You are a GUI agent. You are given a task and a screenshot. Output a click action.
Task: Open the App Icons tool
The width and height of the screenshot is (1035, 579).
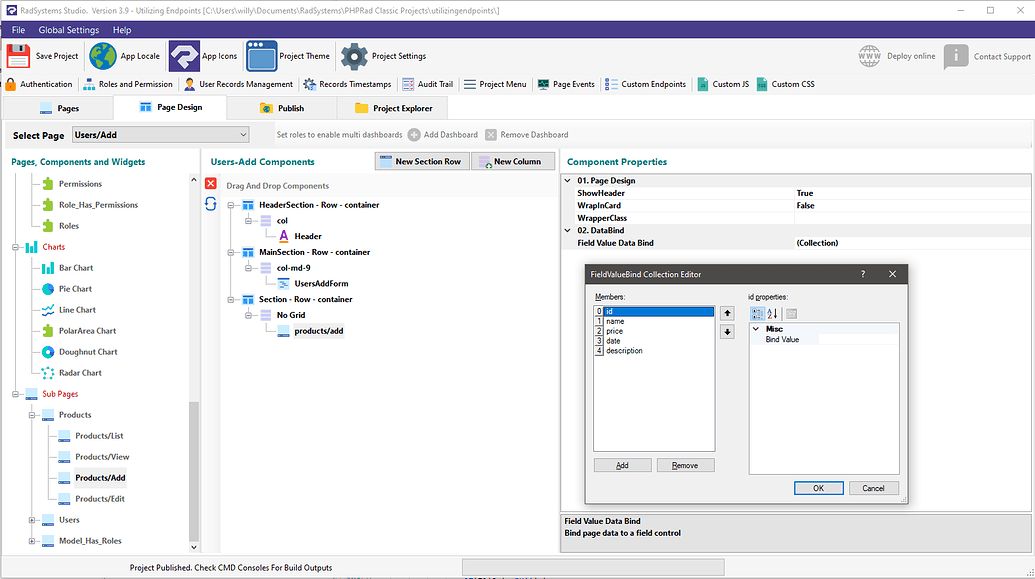point(184,56)
